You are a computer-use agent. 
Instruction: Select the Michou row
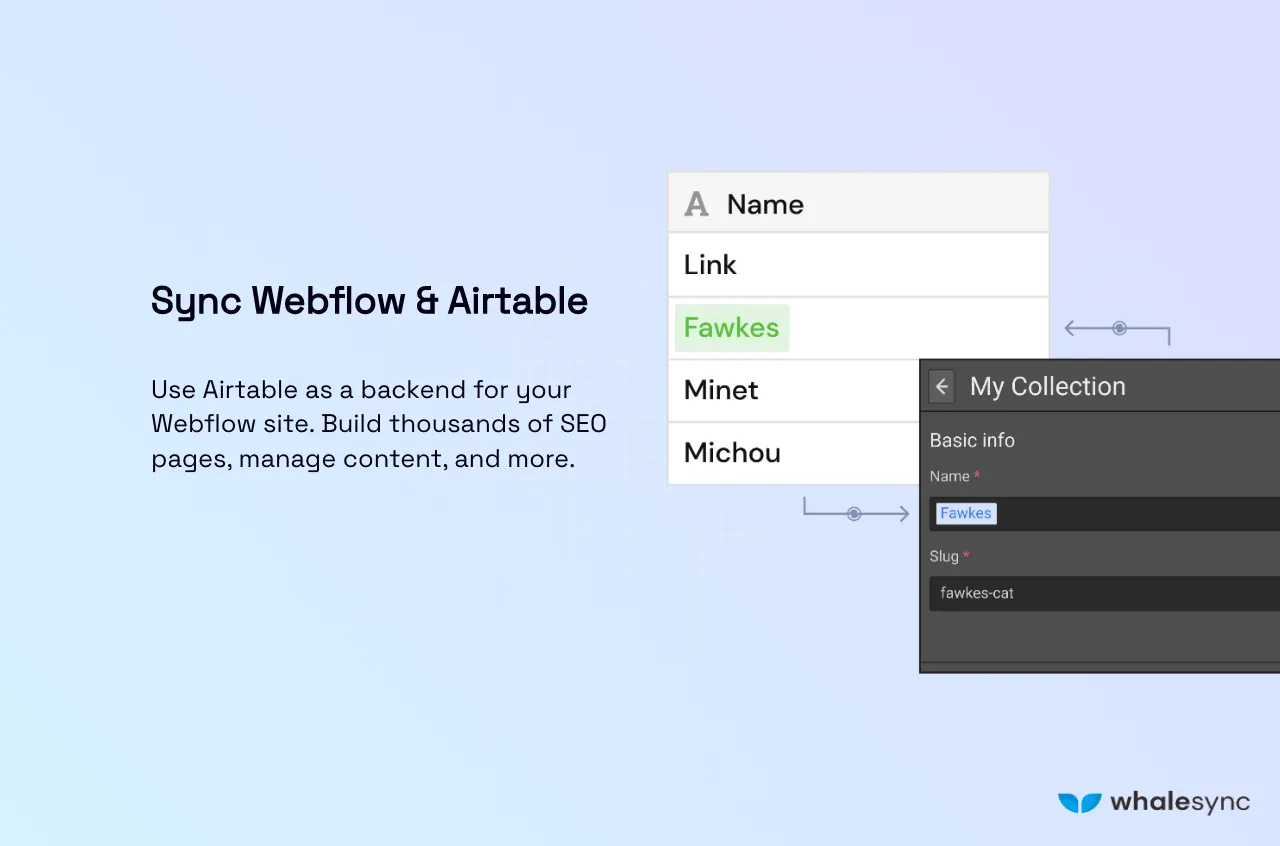pyautogui.click(x=794, y=453)
